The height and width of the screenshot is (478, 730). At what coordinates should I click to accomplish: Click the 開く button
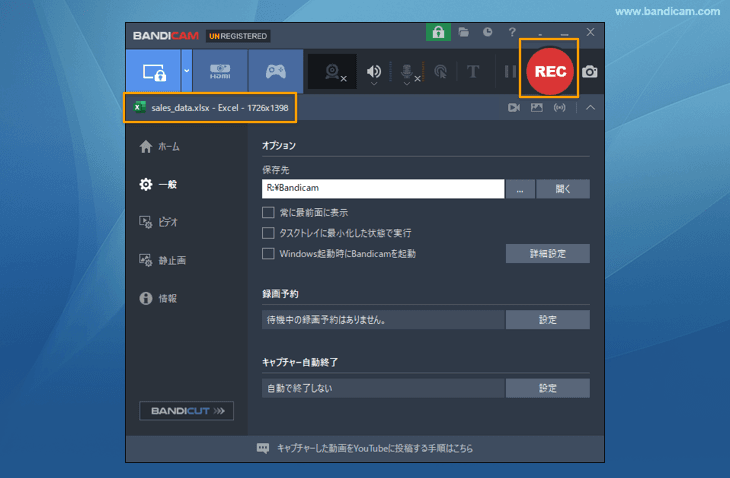point(563,189)
